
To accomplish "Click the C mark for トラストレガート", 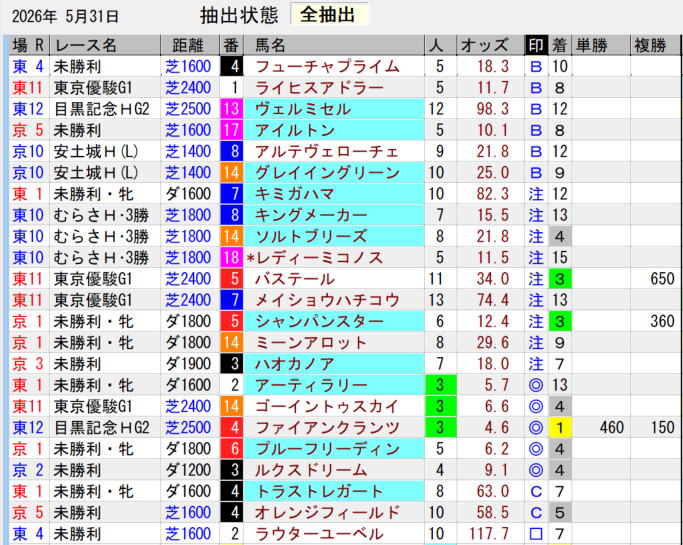I will pos(536,492).
